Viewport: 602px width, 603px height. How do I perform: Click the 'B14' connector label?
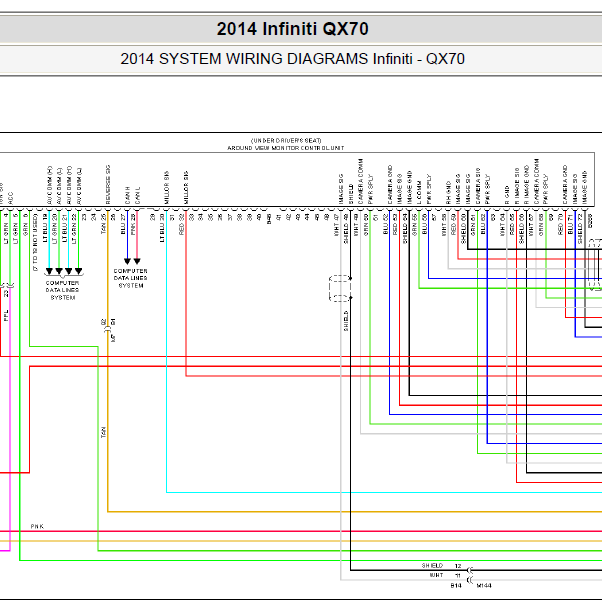tap(456, 586)
